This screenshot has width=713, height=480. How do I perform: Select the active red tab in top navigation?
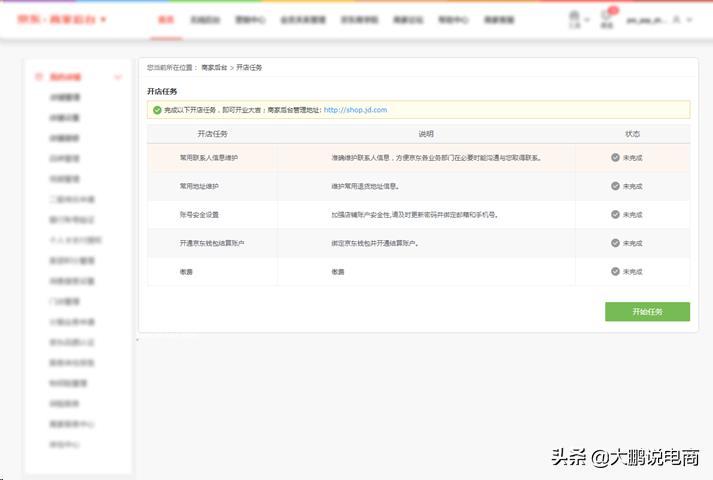[x=166, y=20]
